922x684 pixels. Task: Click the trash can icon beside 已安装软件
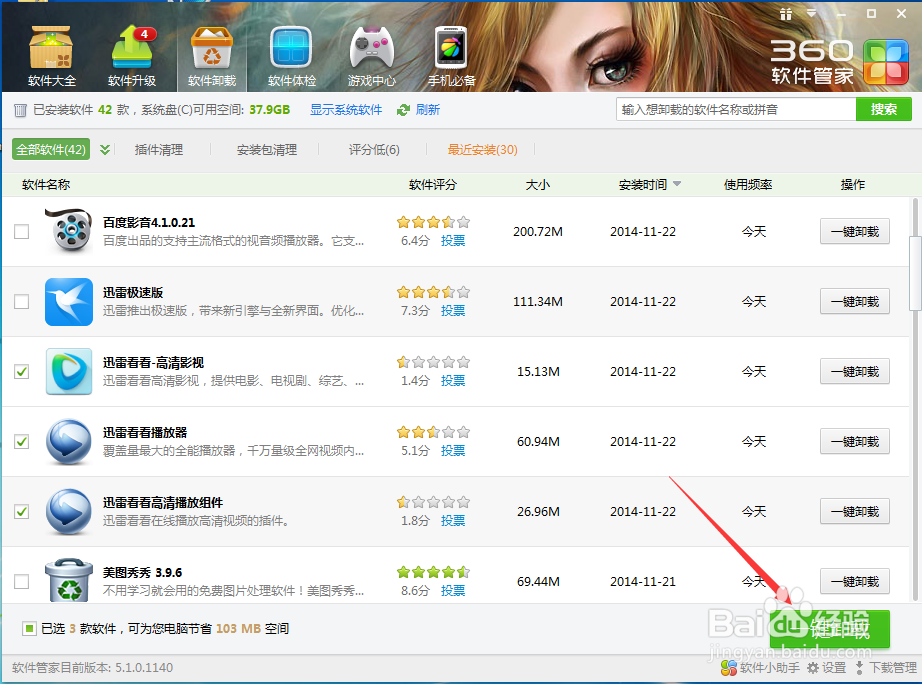click(x=20, y=110)
